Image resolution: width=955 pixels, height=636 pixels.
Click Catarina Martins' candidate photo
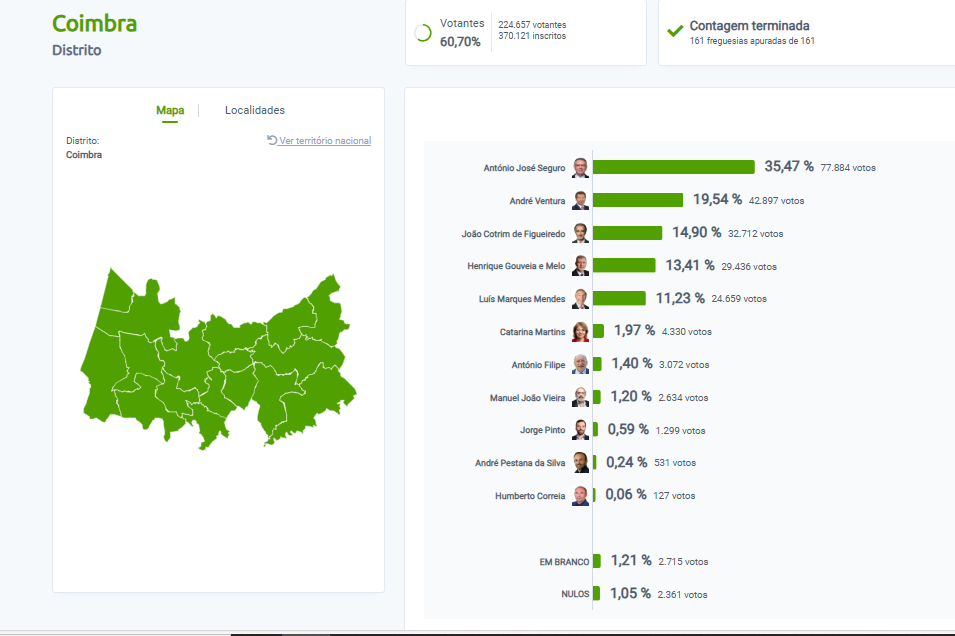pyautogui.click(x=580, y=332)
